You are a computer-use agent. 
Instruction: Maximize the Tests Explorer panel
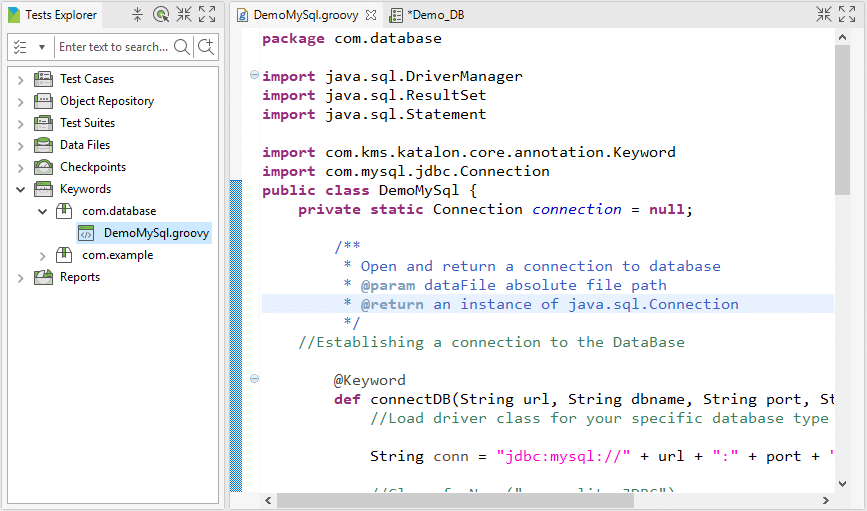(207, 14)
